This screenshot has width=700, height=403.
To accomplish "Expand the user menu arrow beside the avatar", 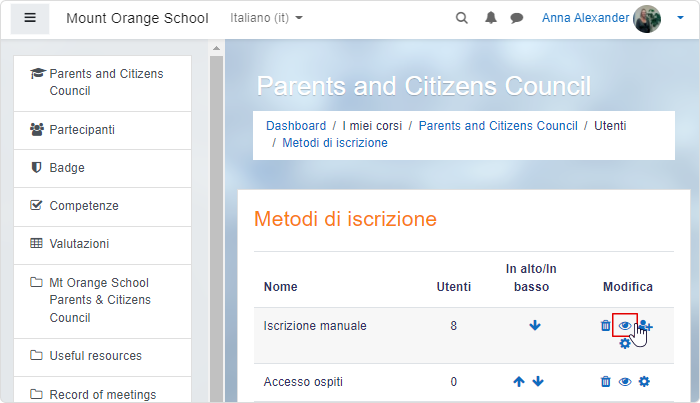I will 680,18.
